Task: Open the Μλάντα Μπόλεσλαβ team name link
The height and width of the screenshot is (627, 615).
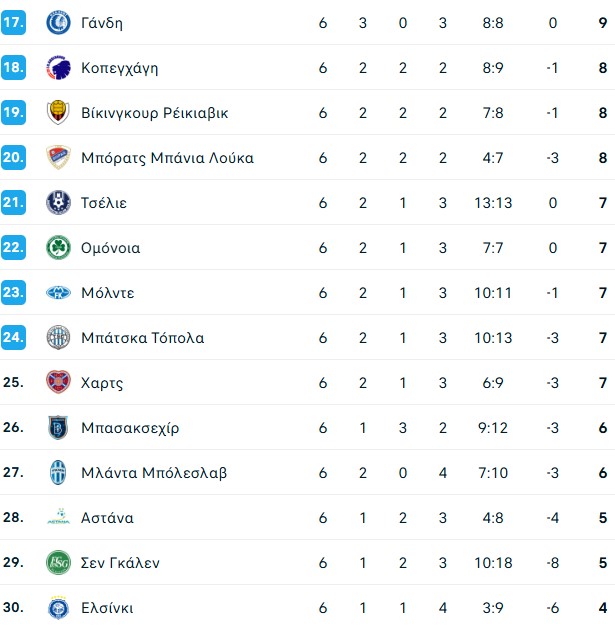Action: (x=154, y=473)
